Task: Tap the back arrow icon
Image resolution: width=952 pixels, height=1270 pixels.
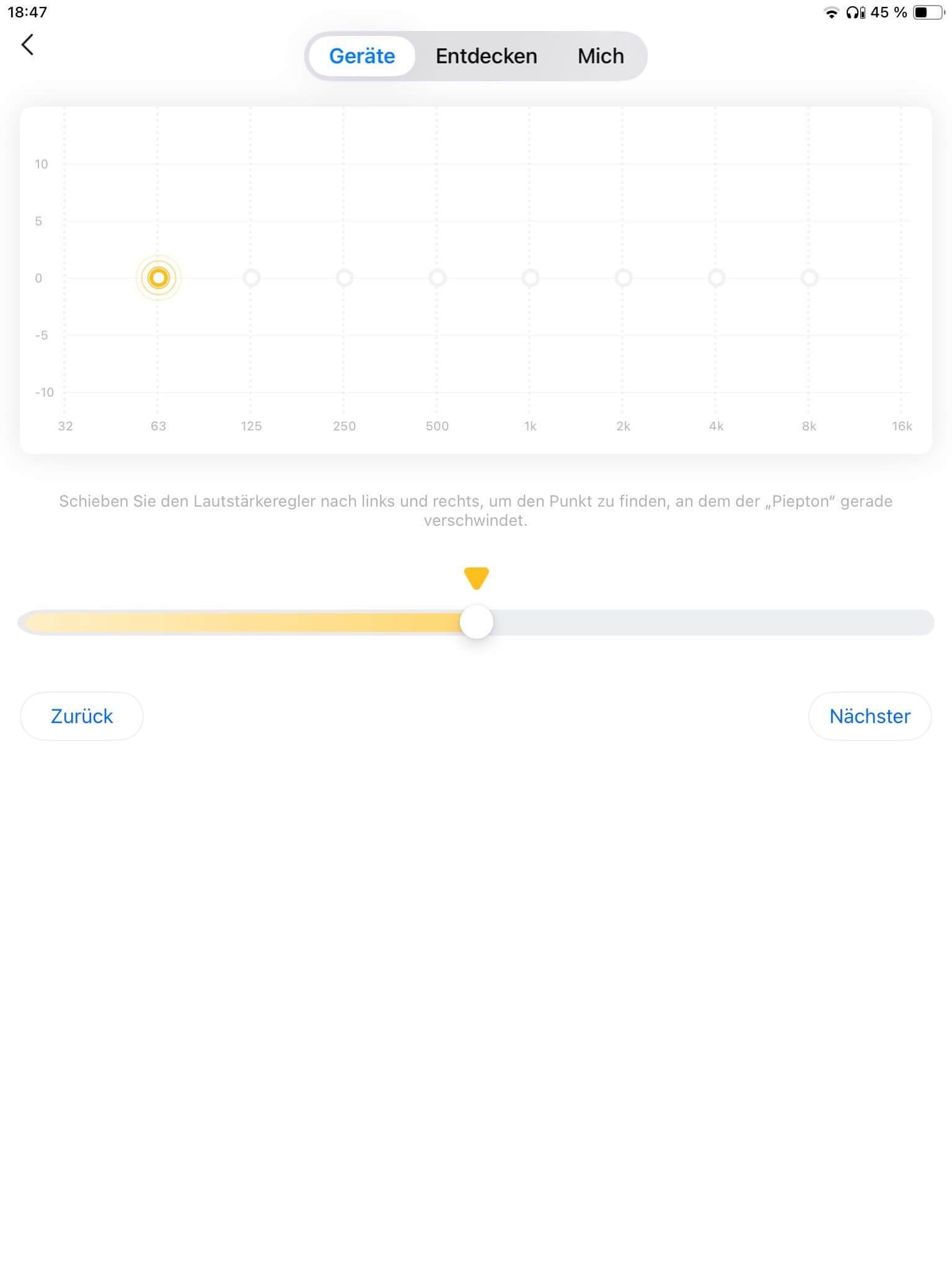Action: point(27,45)
